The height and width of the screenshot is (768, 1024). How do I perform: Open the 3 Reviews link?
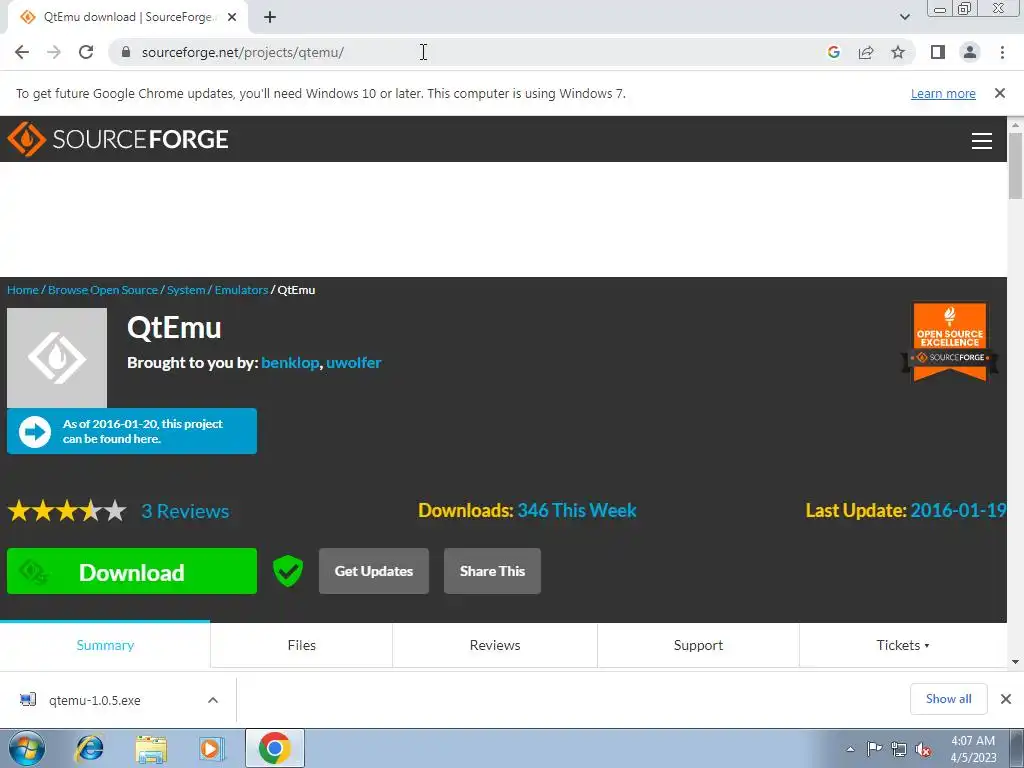185,511
